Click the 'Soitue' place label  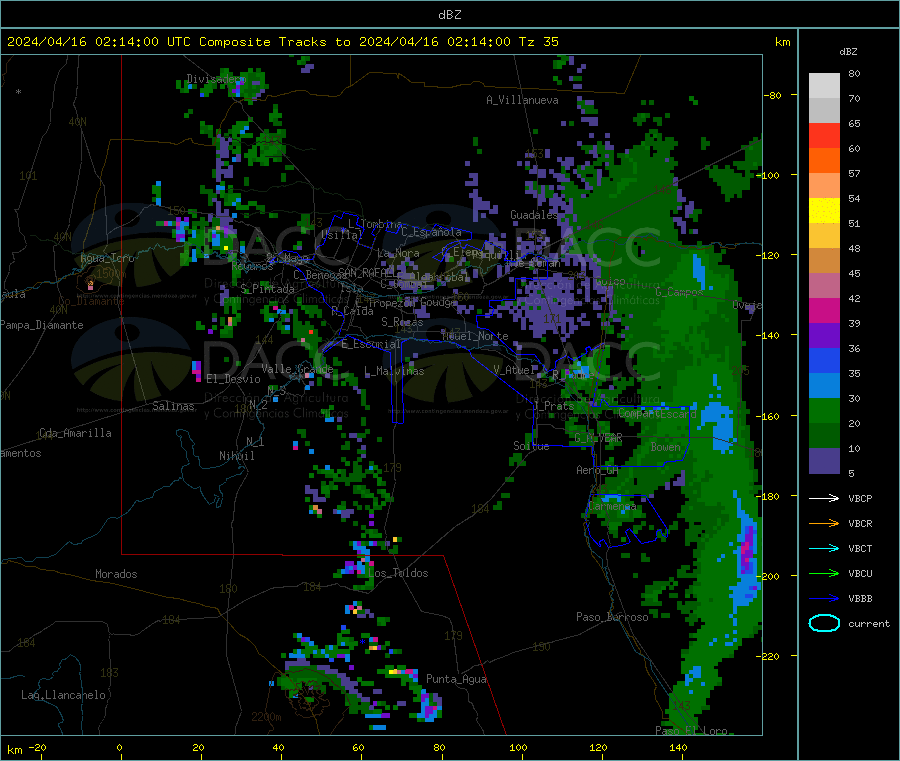click(x=531, y=446)
